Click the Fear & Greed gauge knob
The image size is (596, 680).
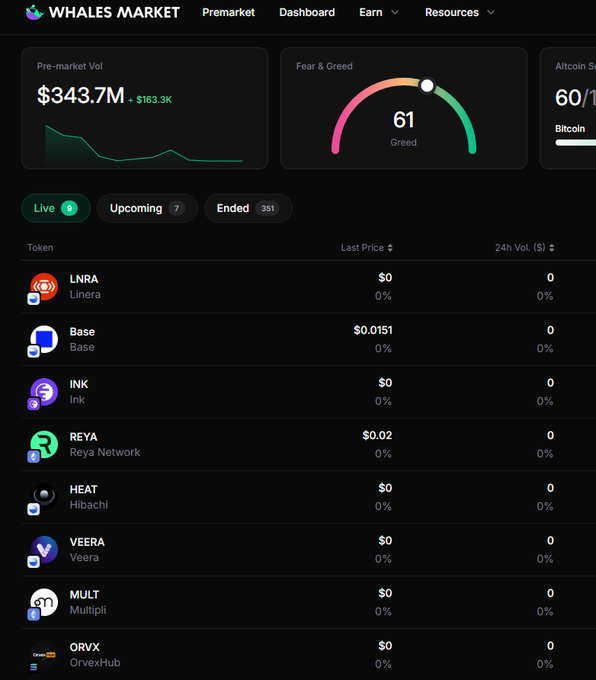click(x=427, y=85)
